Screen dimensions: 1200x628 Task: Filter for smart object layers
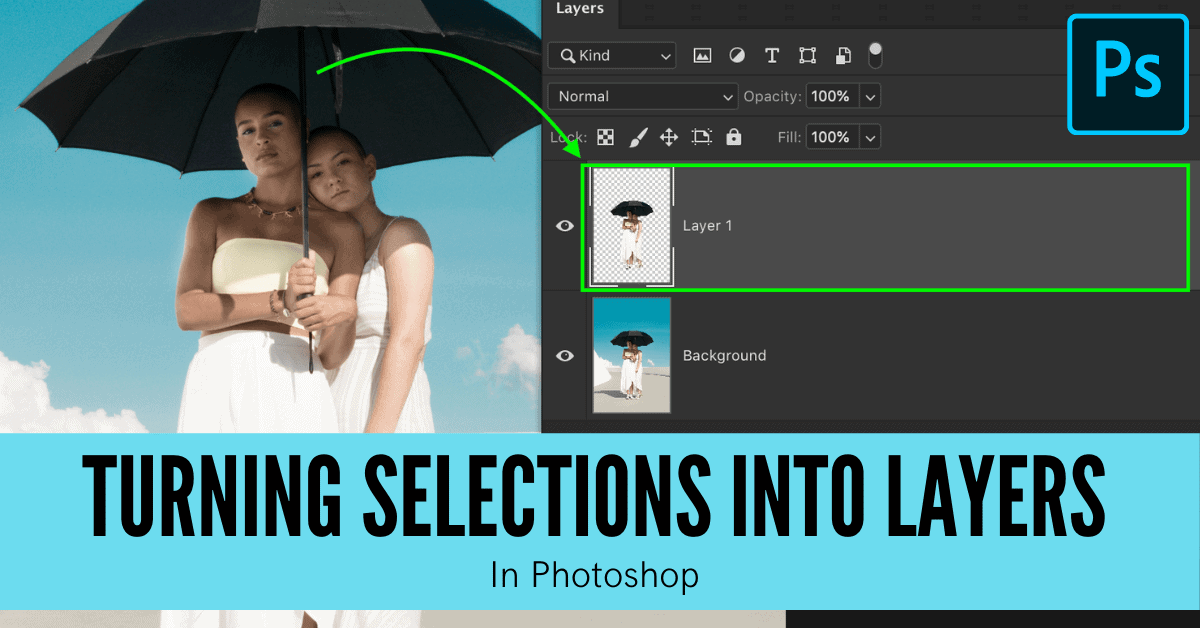click(x=843, y=55)
